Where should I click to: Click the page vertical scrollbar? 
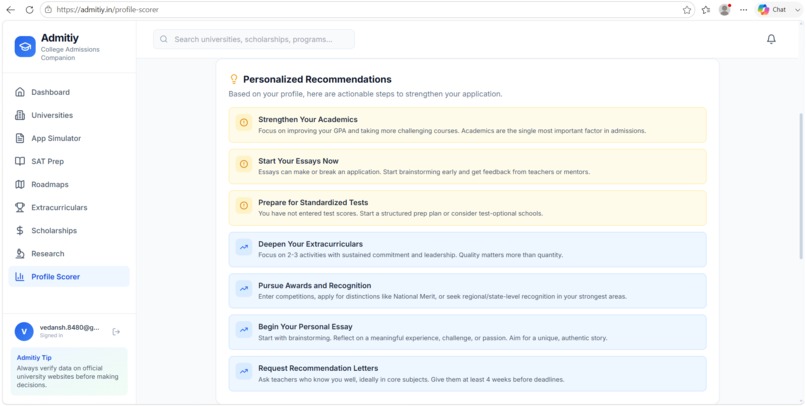[800, 186]
